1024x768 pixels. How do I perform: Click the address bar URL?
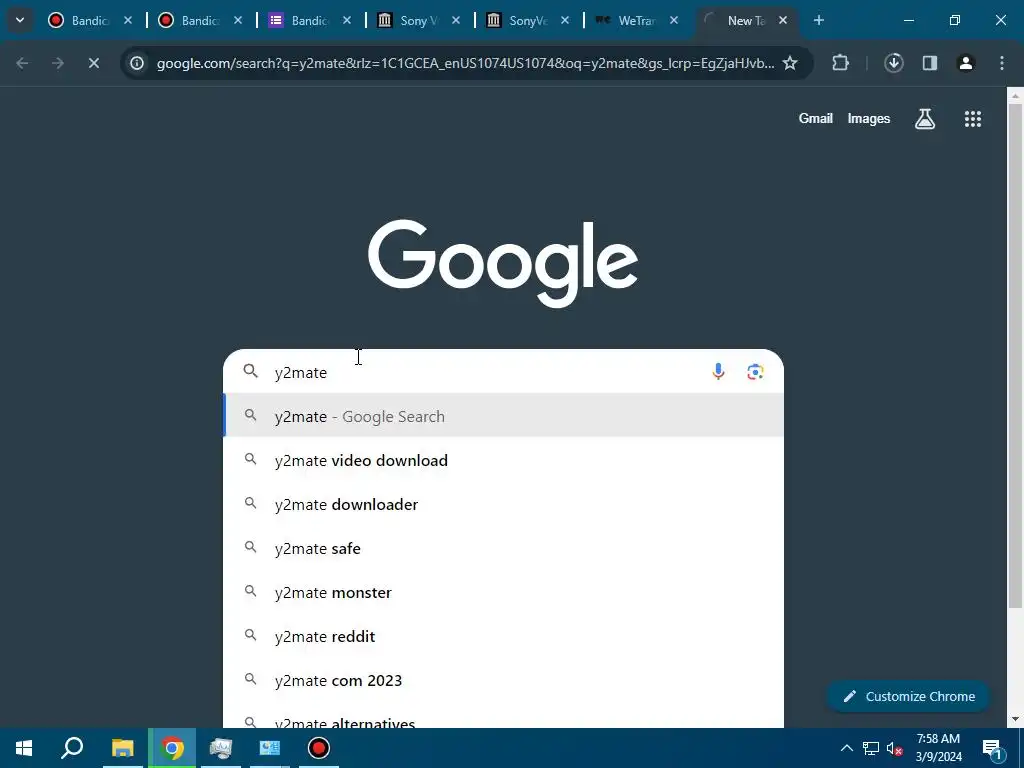(466, 63)
